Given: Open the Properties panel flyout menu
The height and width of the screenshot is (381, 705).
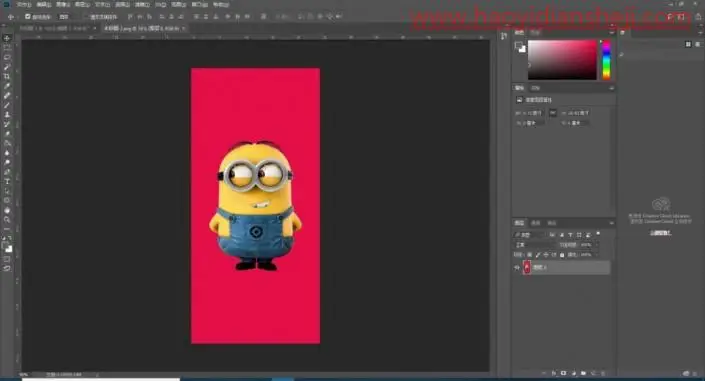Looking at the screenshot, I should [x=611, y=88].
